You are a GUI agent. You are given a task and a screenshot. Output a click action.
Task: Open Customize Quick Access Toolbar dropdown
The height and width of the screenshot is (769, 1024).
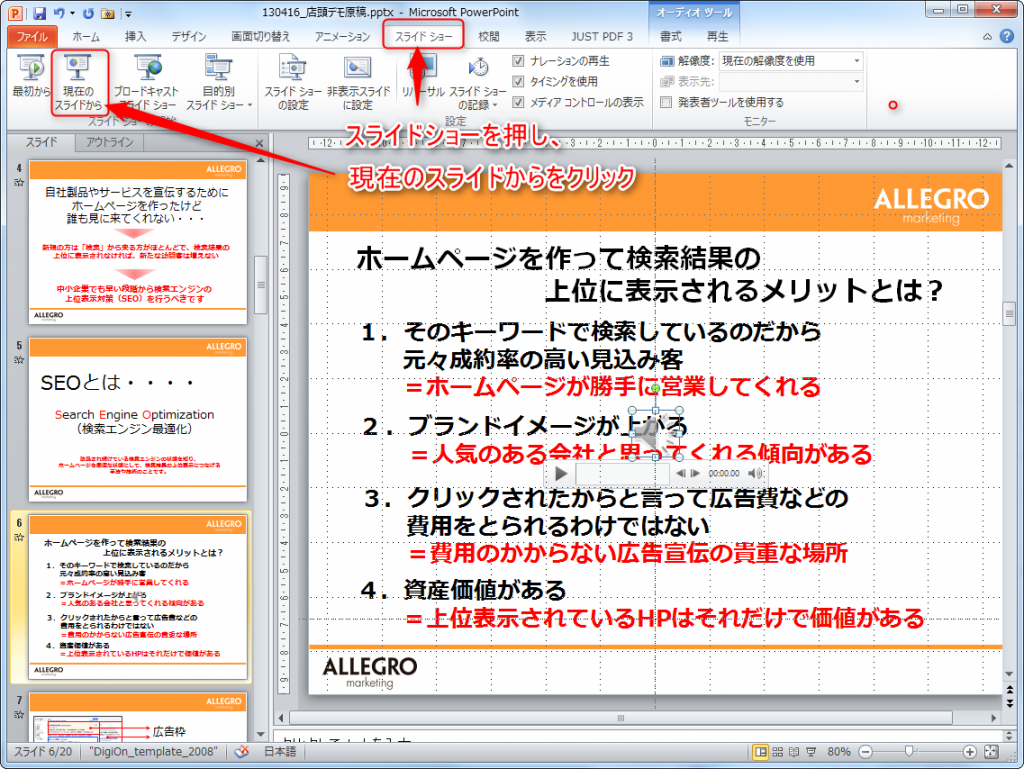(129, 13)
